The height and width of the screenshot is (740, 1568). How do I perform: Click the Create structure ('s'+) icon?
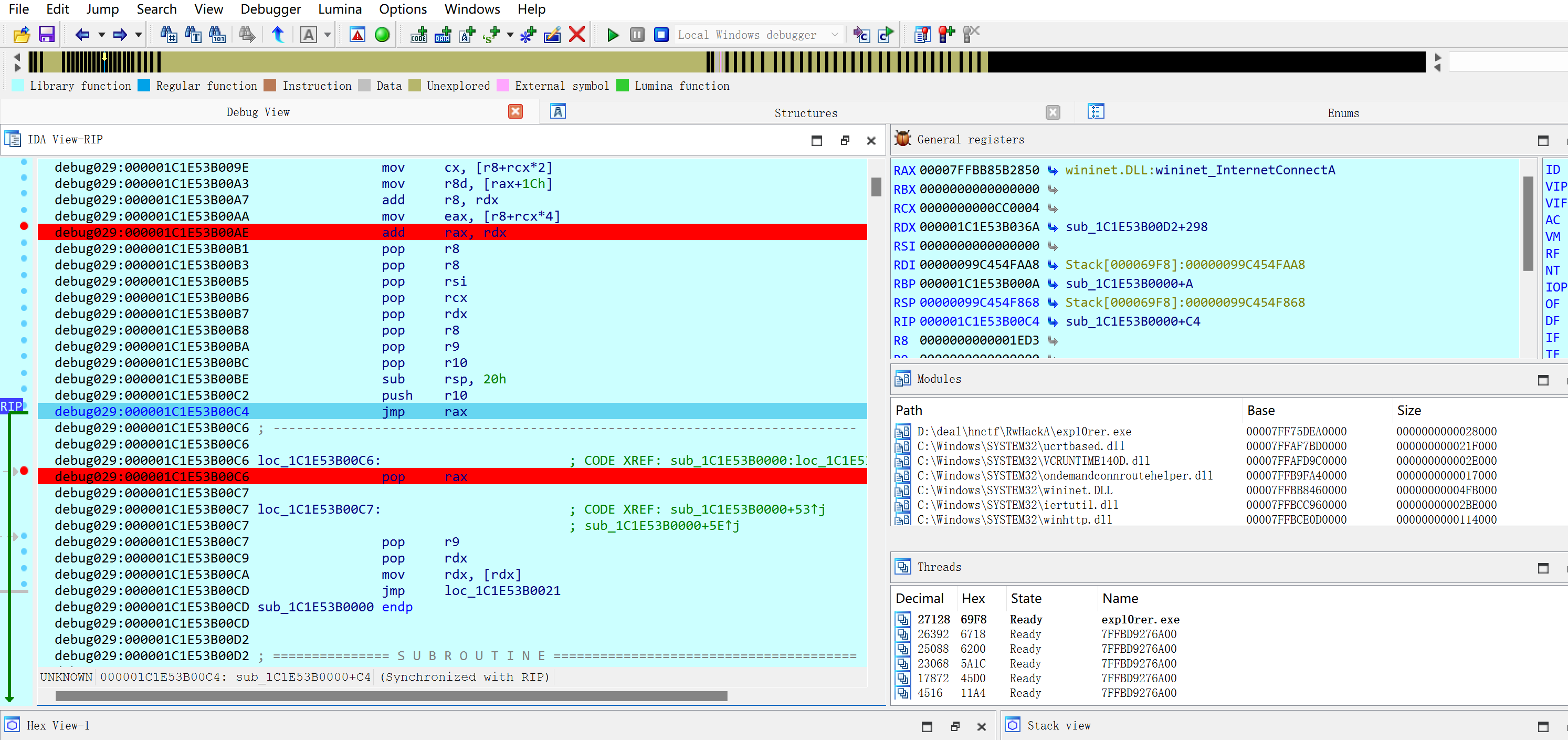pos(491,35)
